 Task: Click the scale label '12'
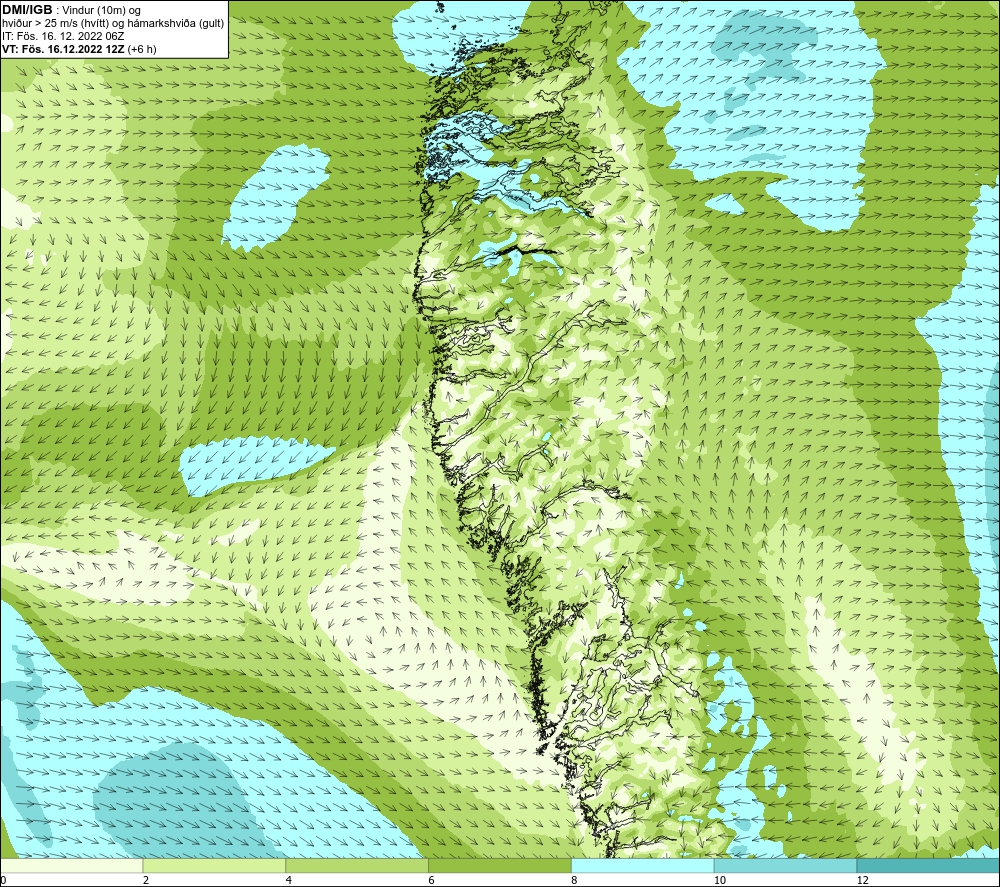point(863,880)
